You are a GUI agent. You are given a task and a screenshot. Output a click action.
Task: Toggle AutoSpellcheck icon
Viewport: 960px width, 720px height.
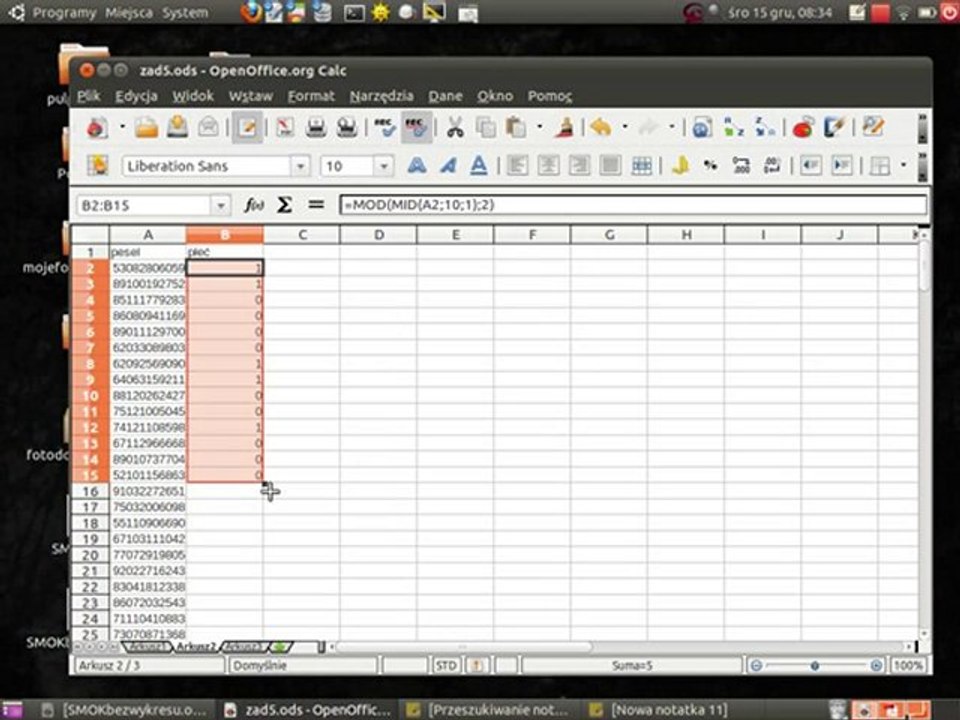(x=416, y=127)
